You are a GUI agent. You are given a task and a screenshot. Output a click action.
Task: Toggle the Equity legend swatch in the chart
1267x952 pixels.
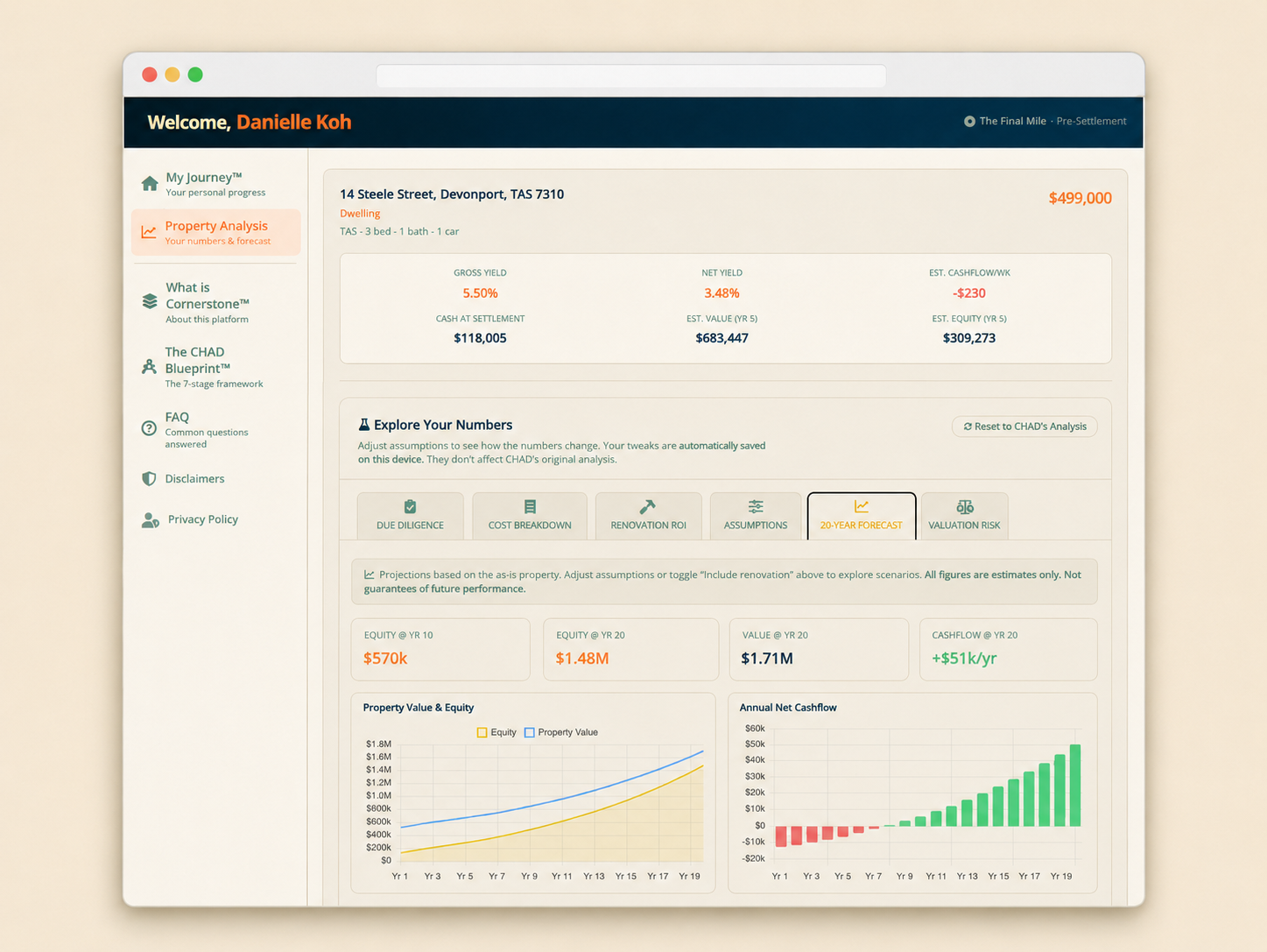pos(482,732)
